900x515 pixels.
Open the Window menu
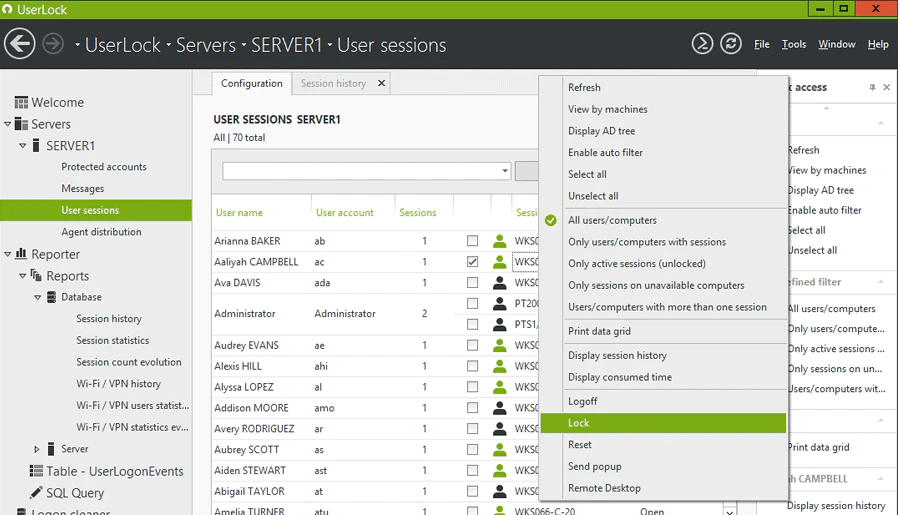click(x=837, y=44)
